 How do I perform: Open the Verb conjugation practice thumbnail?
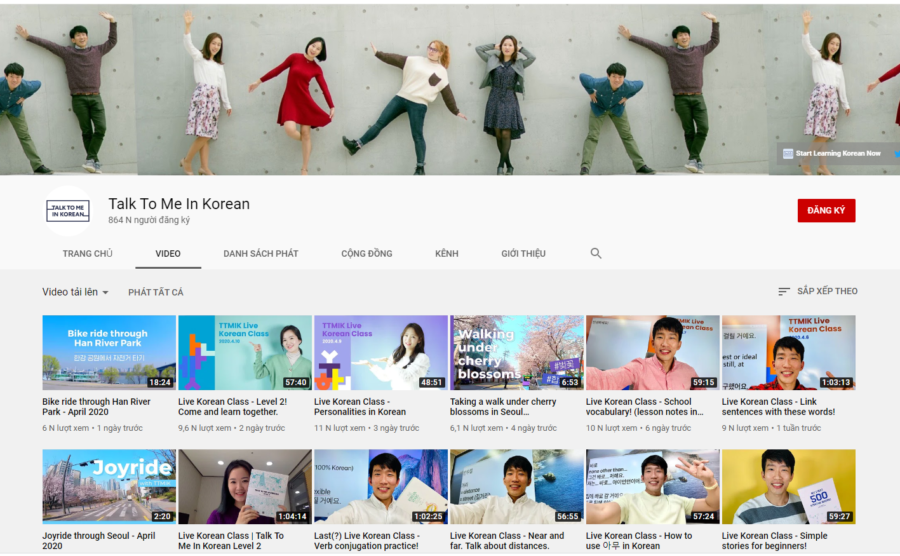click(381, 487)
